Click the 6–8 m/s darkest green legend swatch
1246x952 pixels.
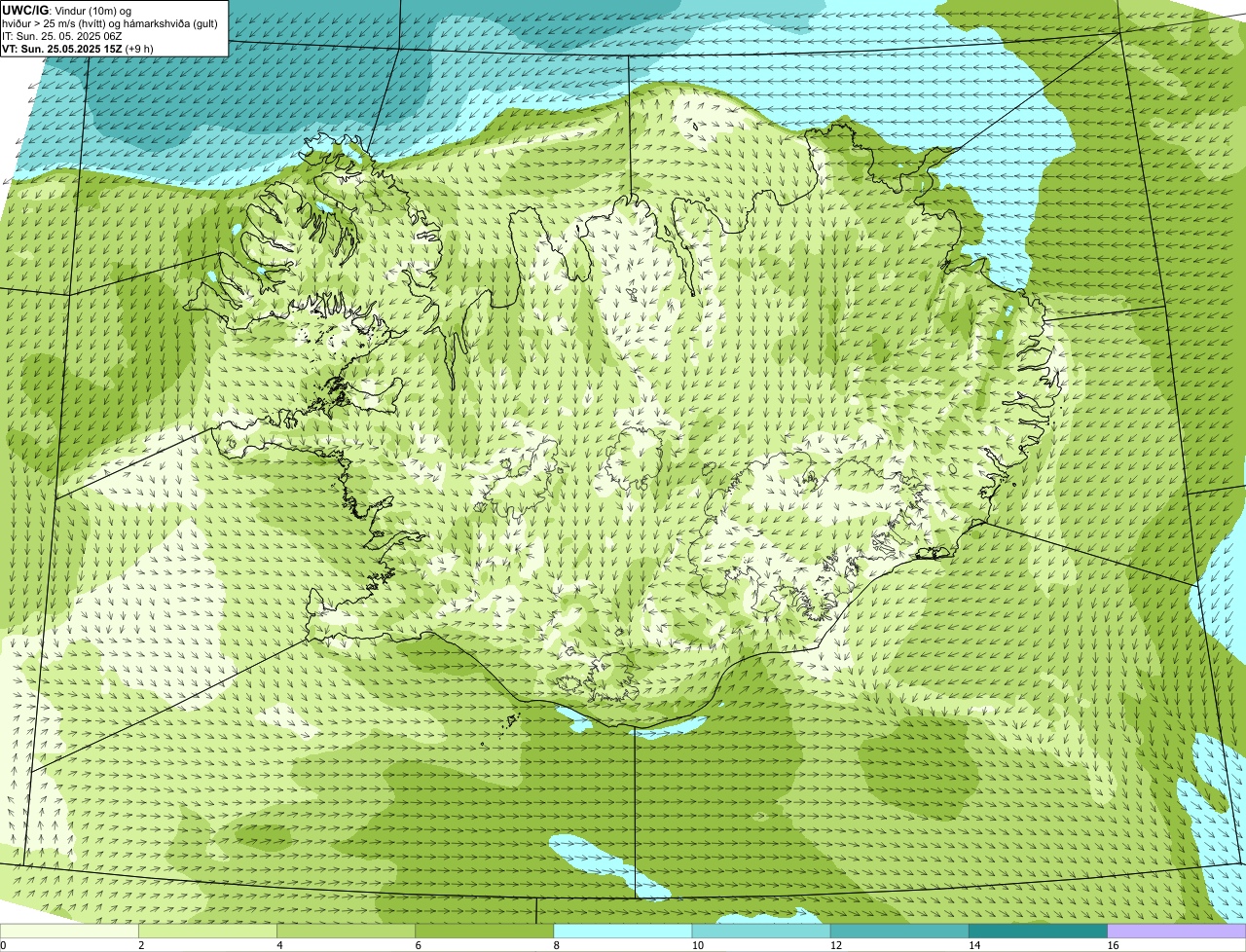coord(484,932)
